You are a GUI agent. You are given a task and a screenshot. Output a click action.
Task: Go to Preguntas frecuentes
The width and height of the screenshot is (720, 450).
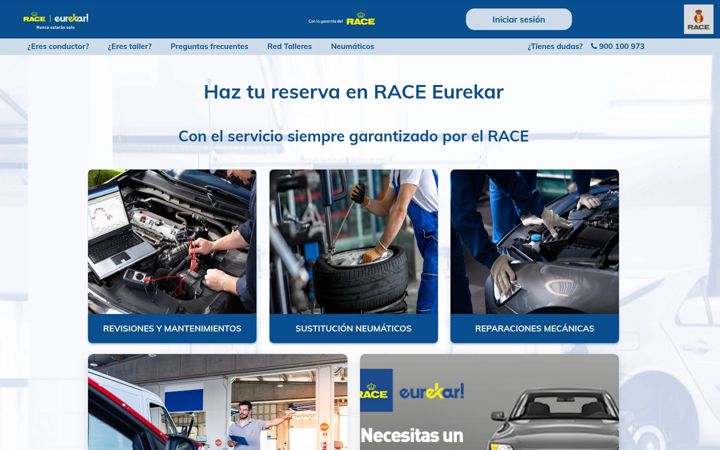click(x=209, y=46)
